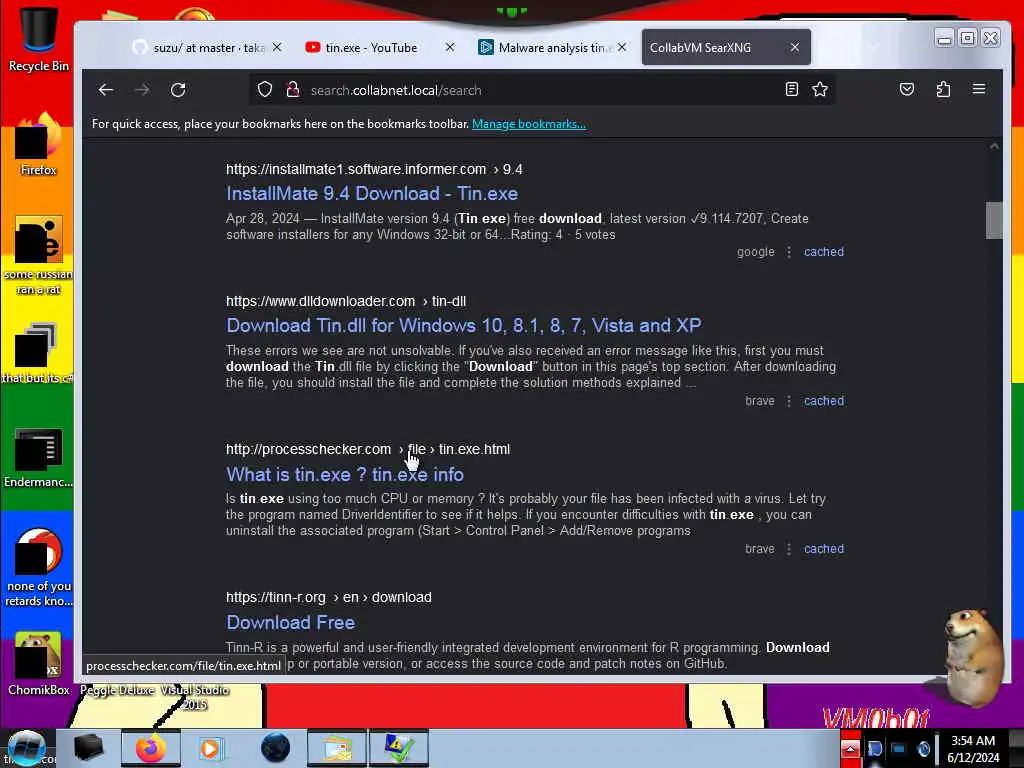Open the Download Free tinn-r result

point(291,623)
